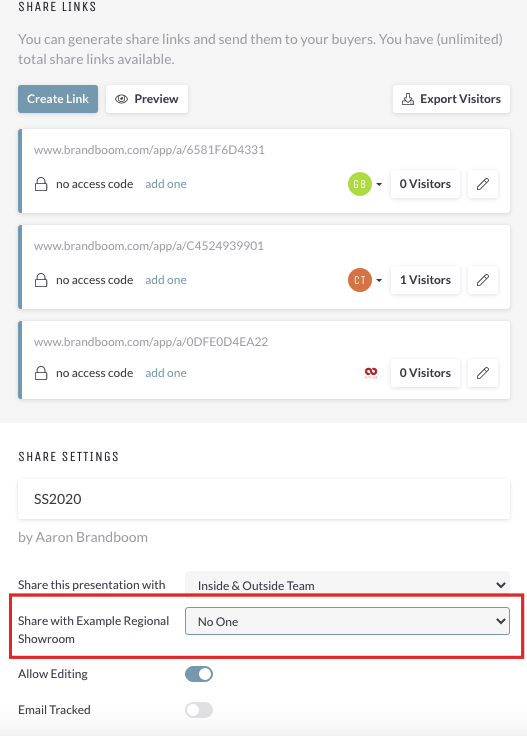Disable the Allow Editing toggle

(199, 674)
